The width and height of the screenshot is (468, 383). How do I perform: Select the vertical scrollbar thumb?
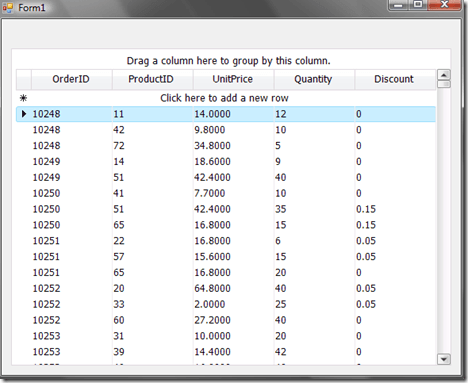click(x=444, y=84)
